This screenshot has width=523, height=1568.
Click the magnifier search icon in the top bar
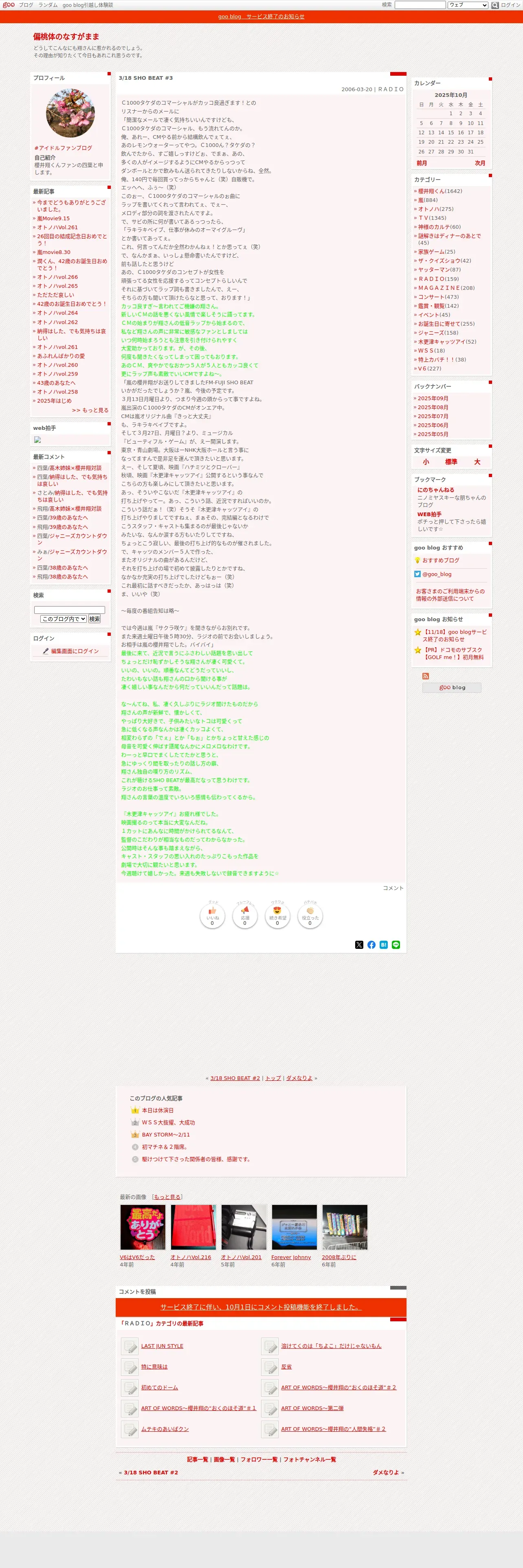[x=495, y=5]
